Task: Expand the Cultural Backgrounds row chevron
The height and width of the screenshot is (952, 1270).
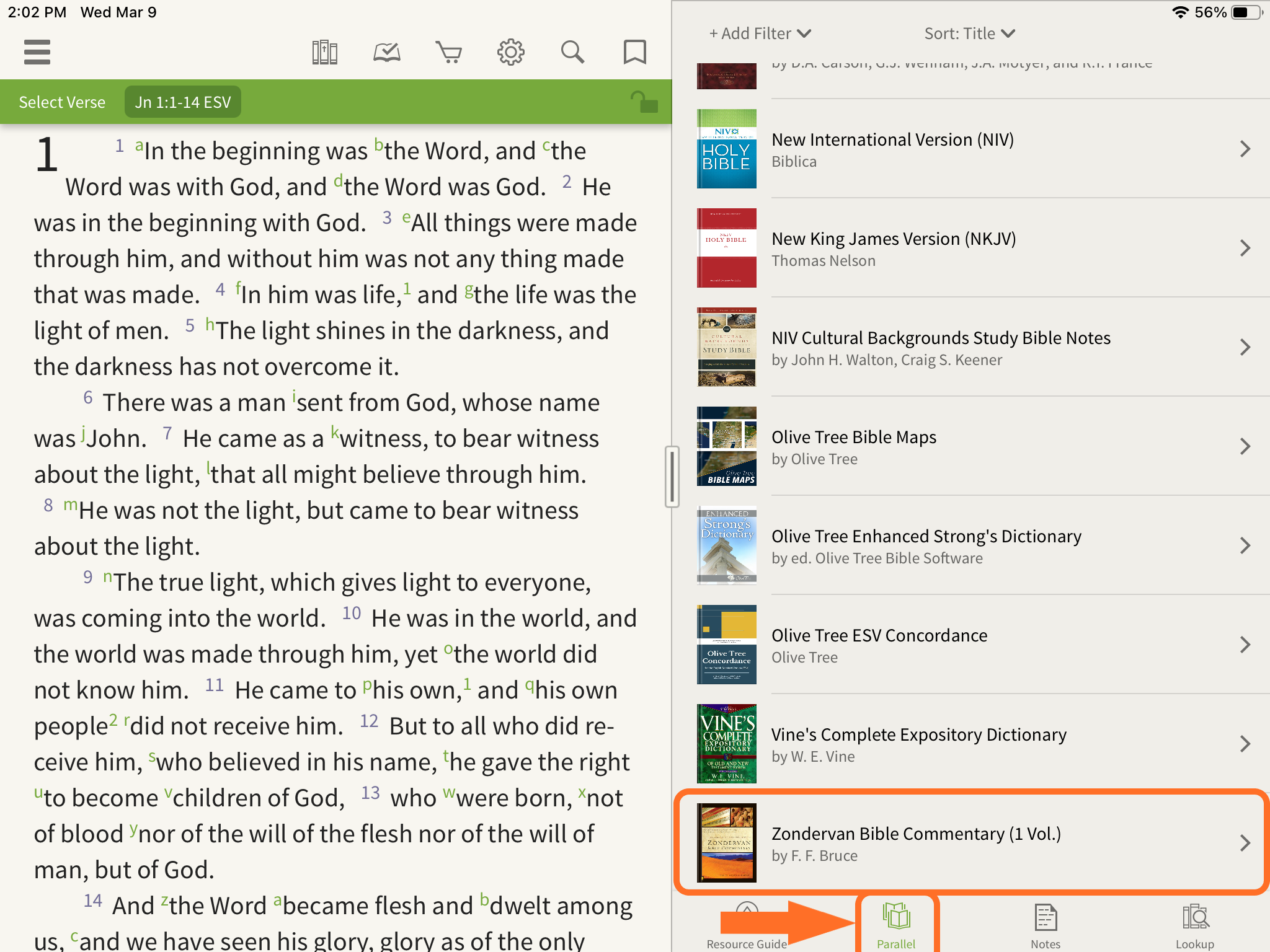Action: coord(1245,347)
